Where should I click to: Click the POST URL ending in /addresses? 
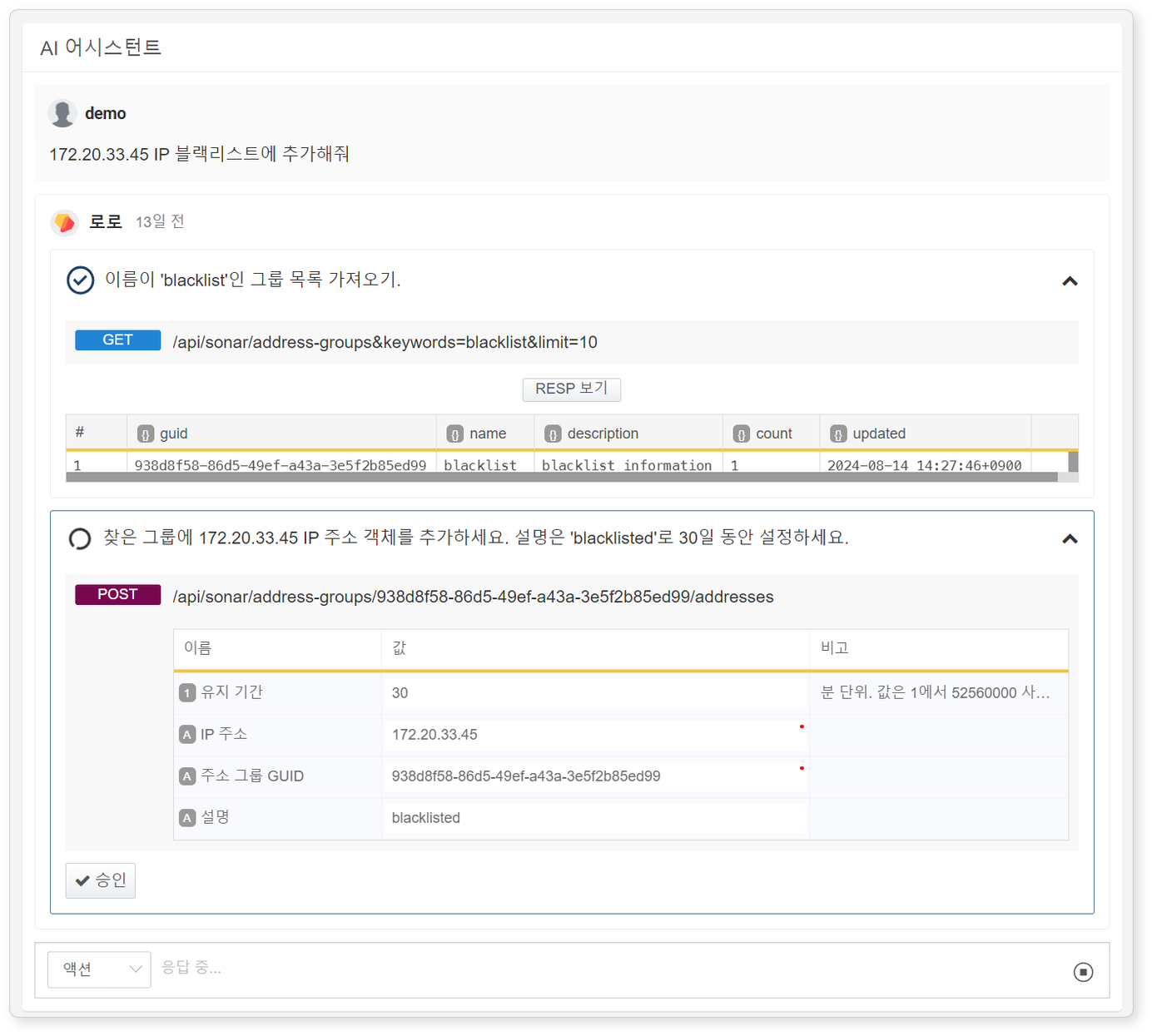click(x=473, y=597)
